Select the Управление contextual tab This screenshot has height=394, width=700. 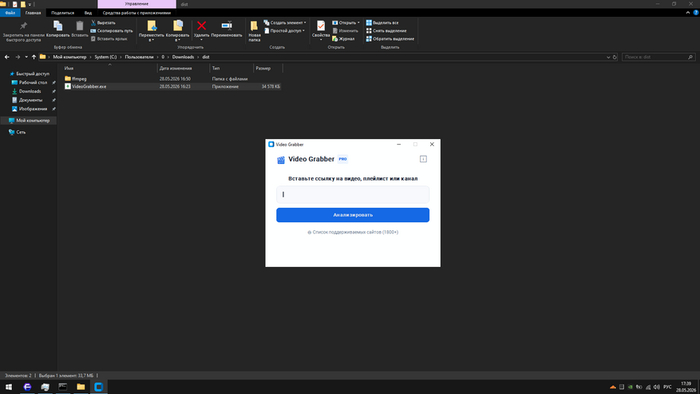coord(137,4)
